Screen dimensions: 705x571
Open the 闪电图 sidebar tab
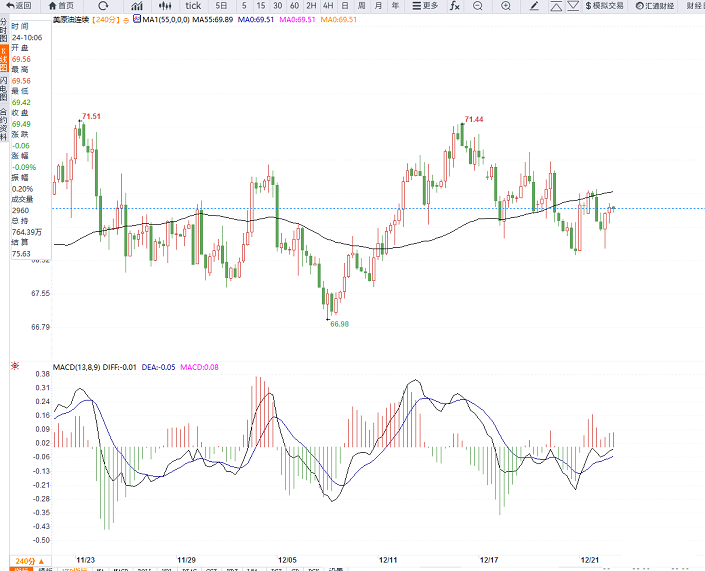4,88
